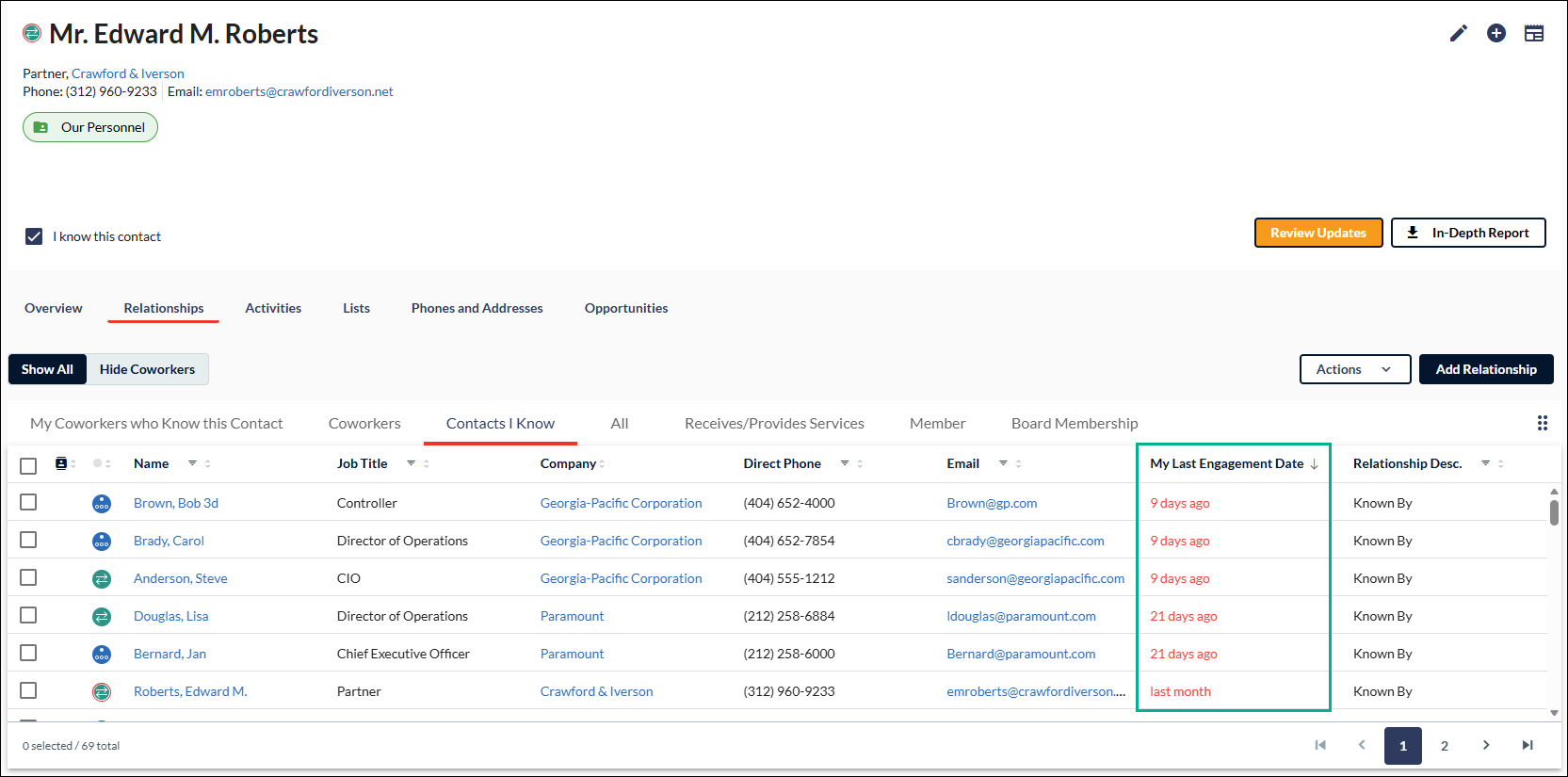
Task: Open the Crawford & Iverson link under the name
Action: [128, 73]
